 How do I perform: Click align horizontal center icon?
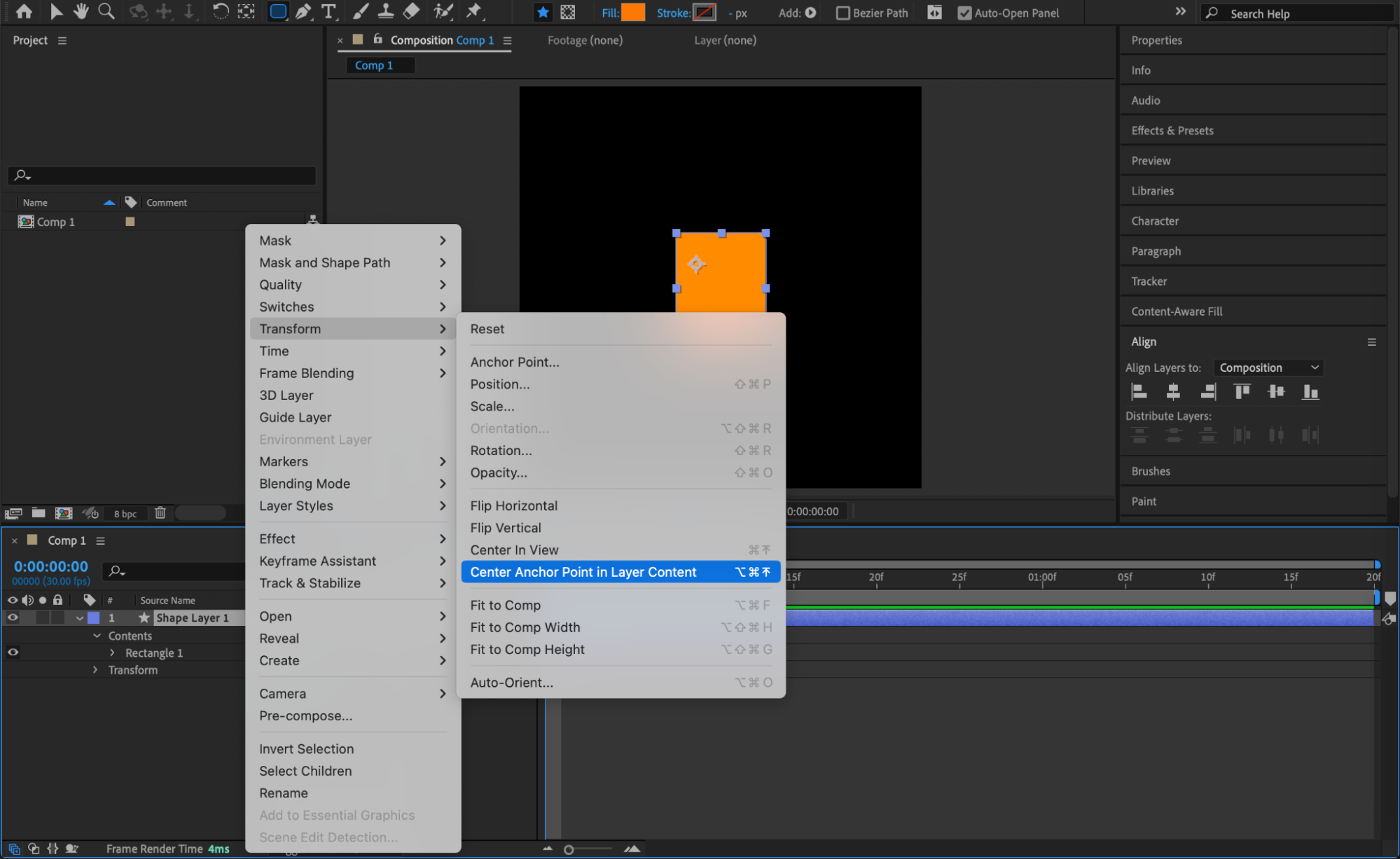click(1173, 392)
